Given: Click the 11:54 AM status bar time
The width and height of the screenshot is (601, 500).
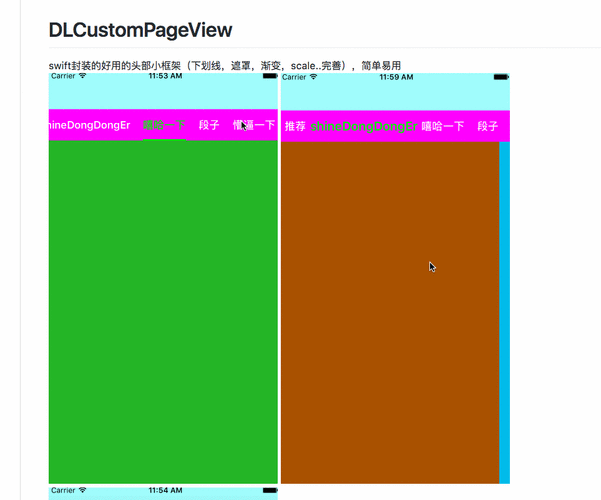Looking at the screenshot, I should pos(165,490).
